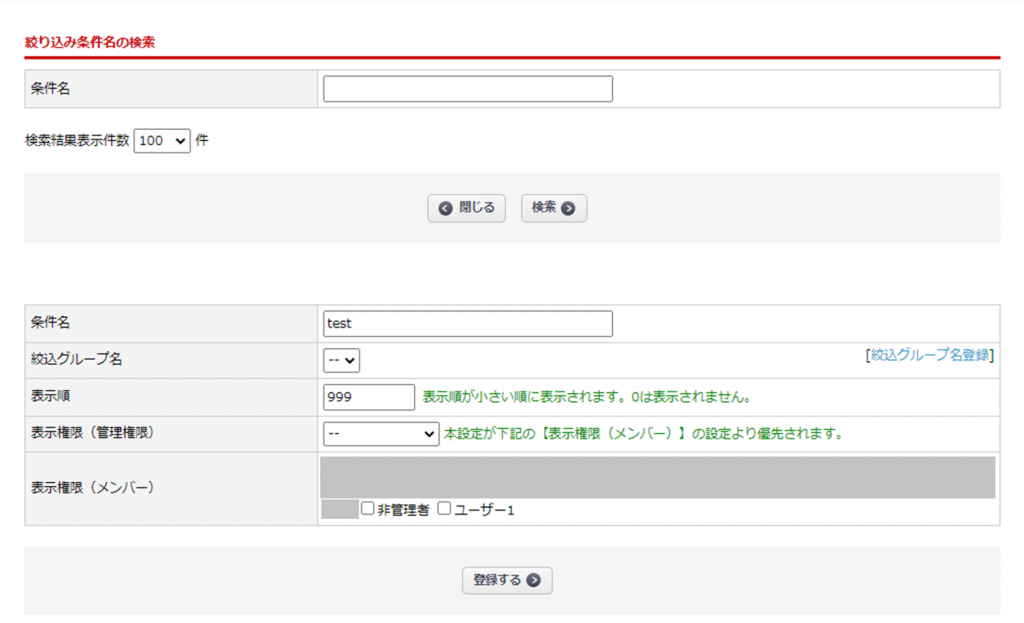Click the 登録する (register) button
The image size is (1024, 623).
[x=507, y=580]
